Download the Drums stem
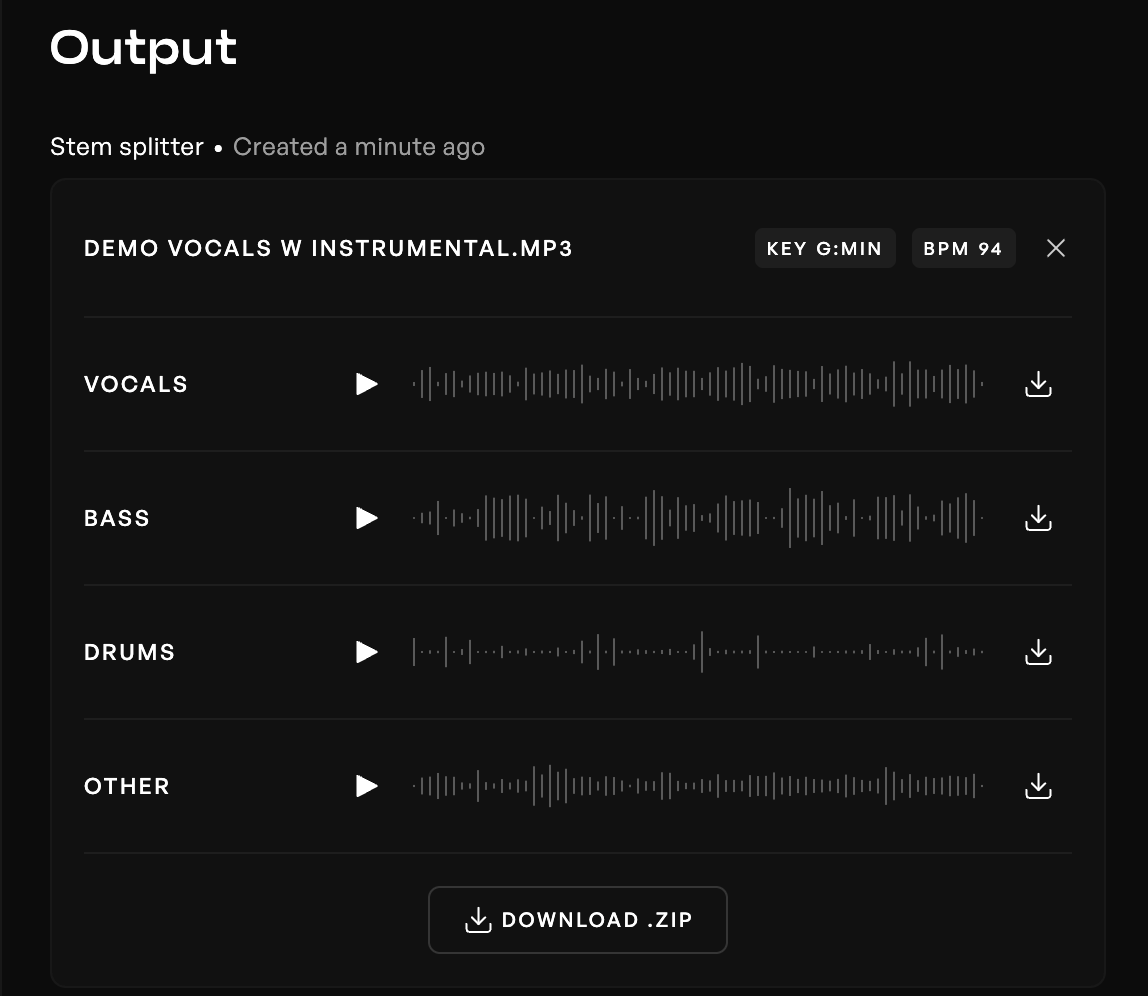 [x=1038, y=652]
